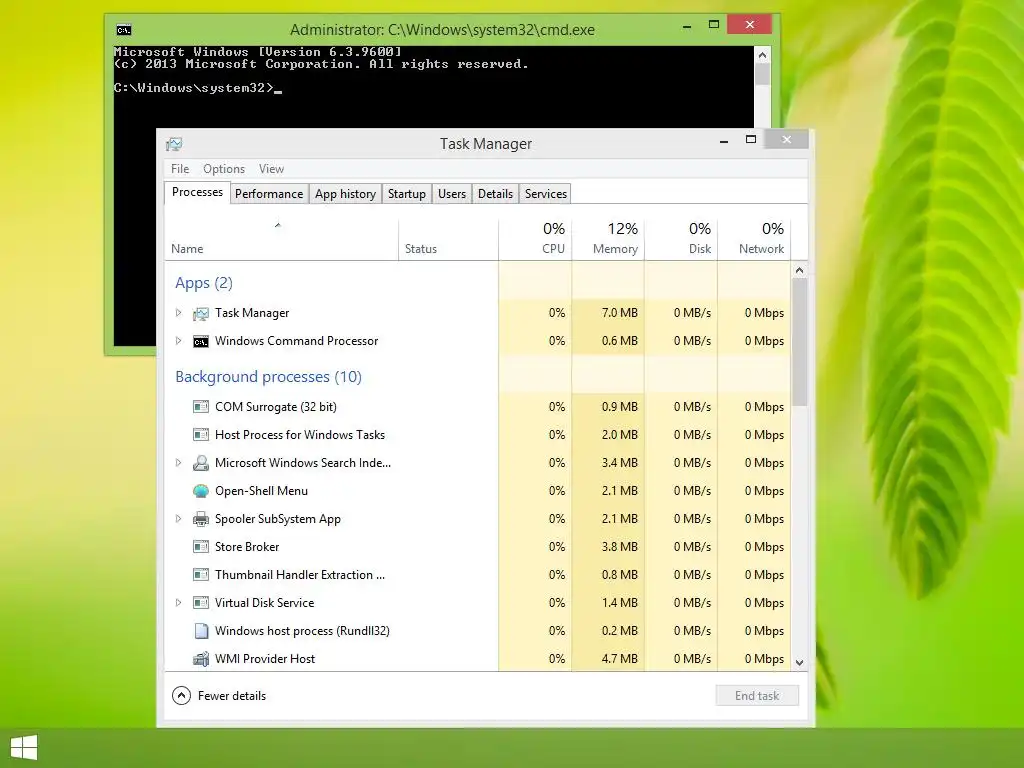Click the cmd window scrollbar up arrow

[x=762, y=55]
